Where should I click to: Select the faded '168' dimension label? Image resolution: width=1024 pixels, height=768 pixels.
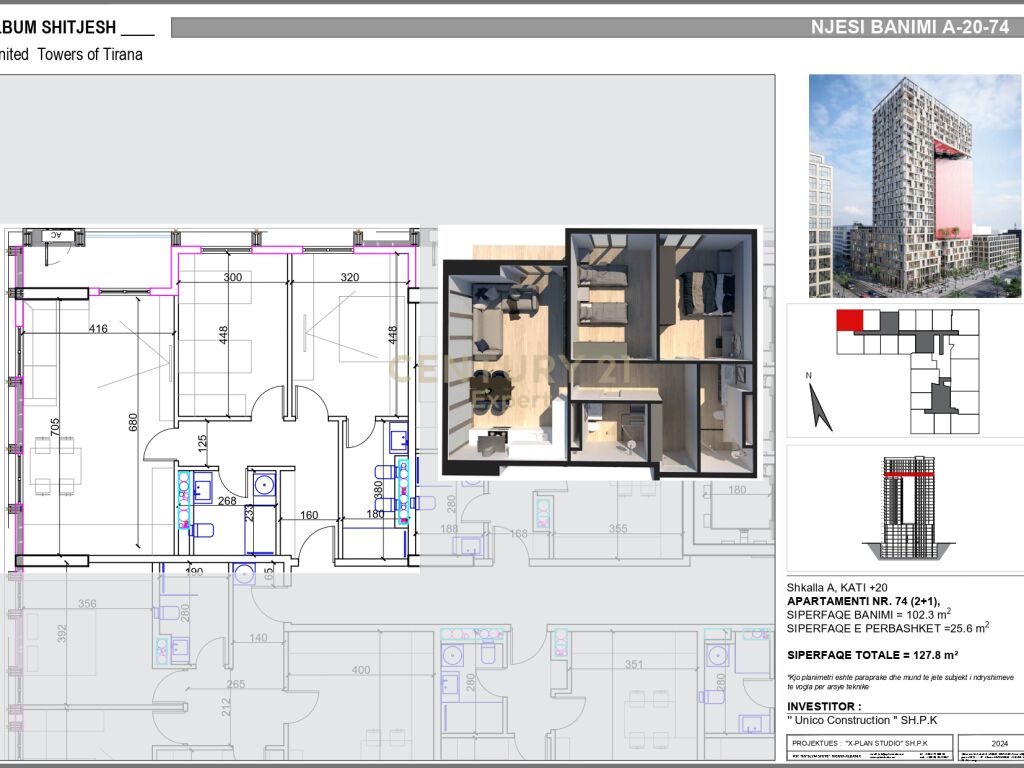(x=518, y=534)
